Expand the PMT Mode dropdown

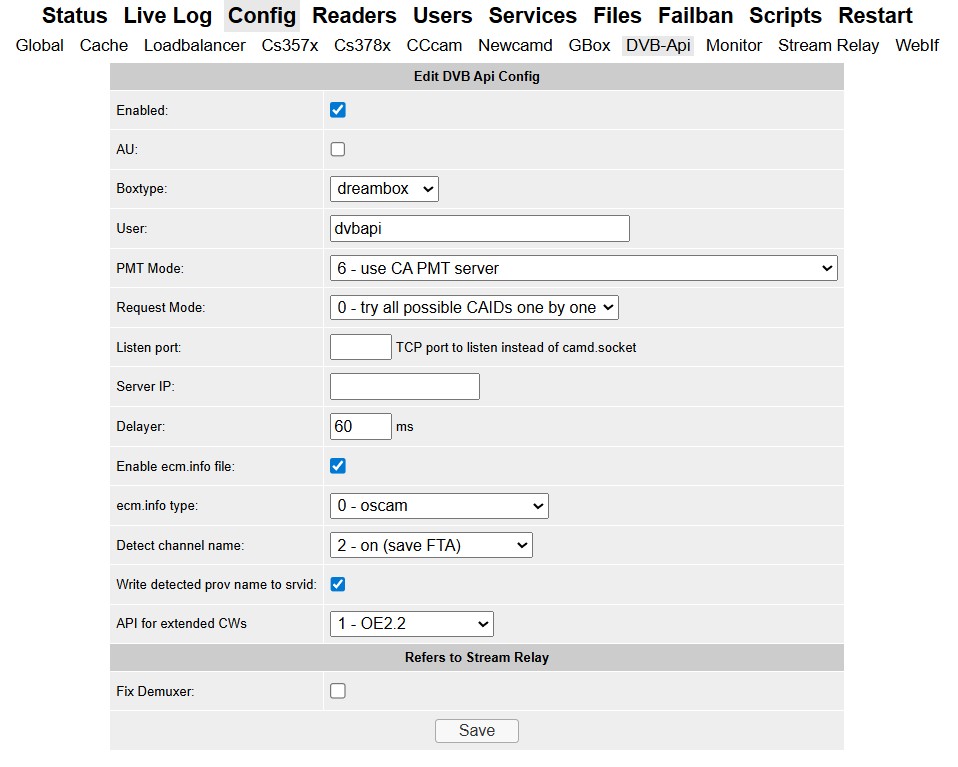[x=583, y=268]
